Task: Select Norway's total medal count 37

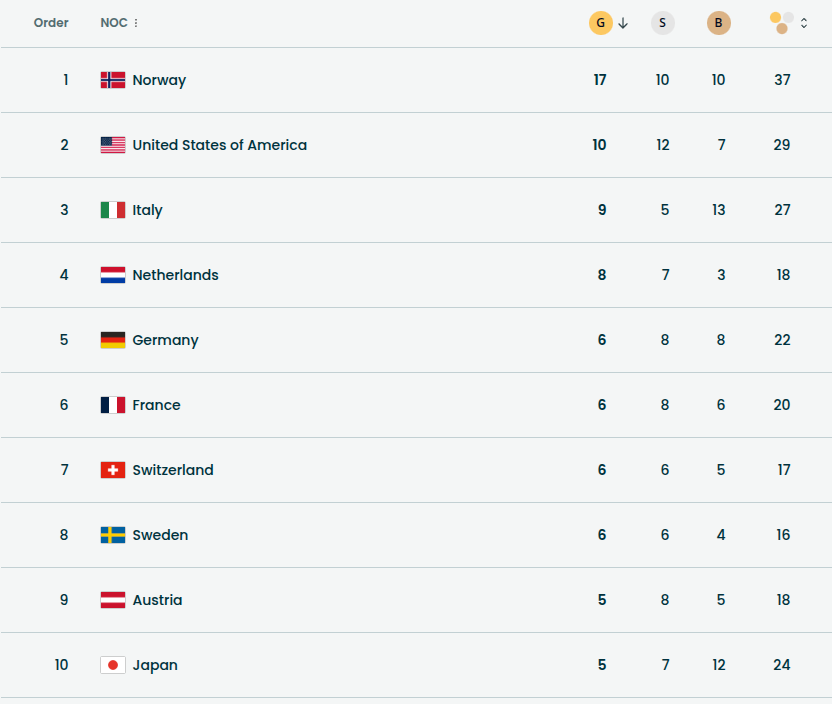Action: click(782, 80)
